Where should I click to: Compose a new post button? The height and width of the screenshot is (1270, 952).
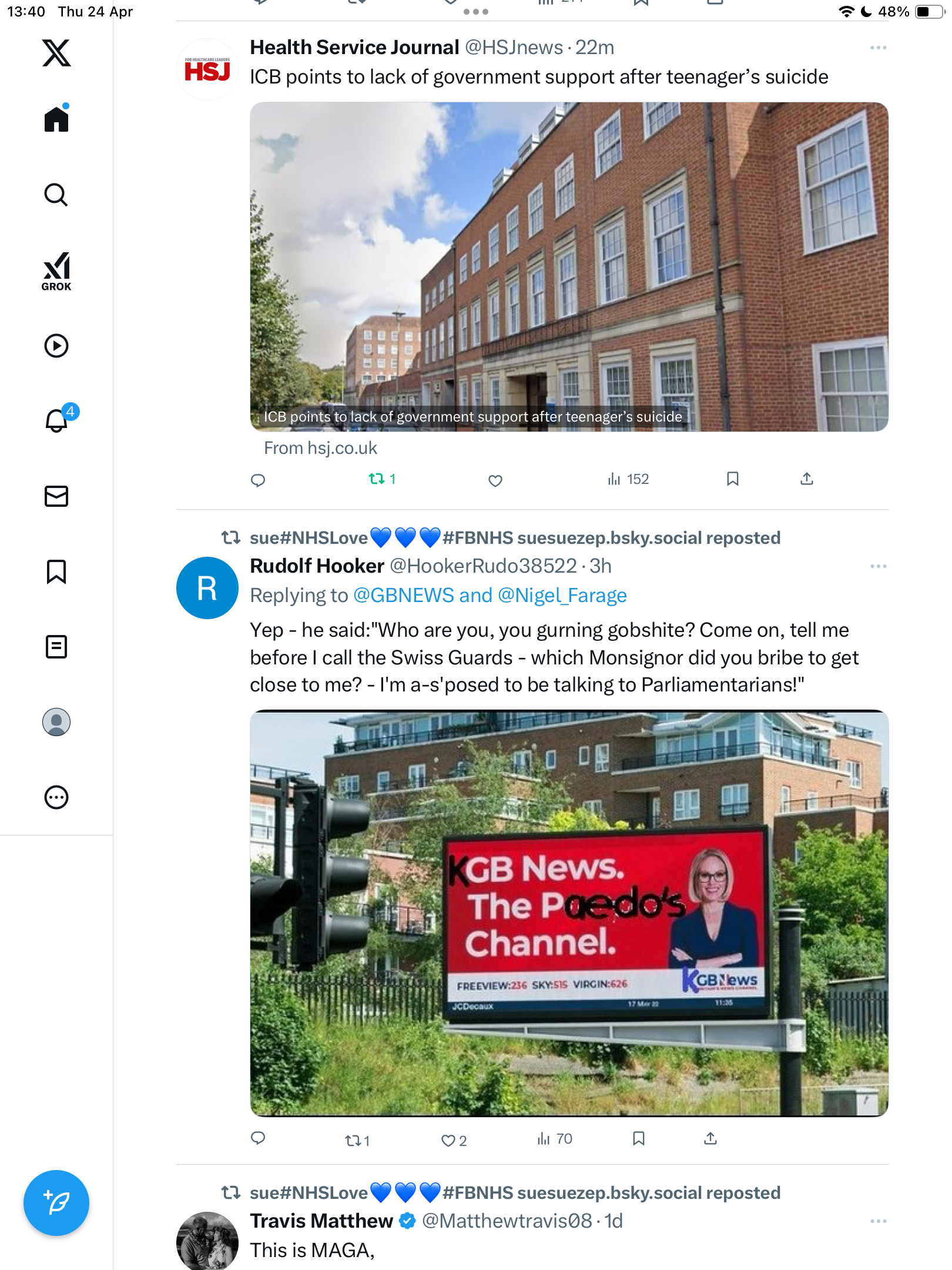click(56, 1203)
